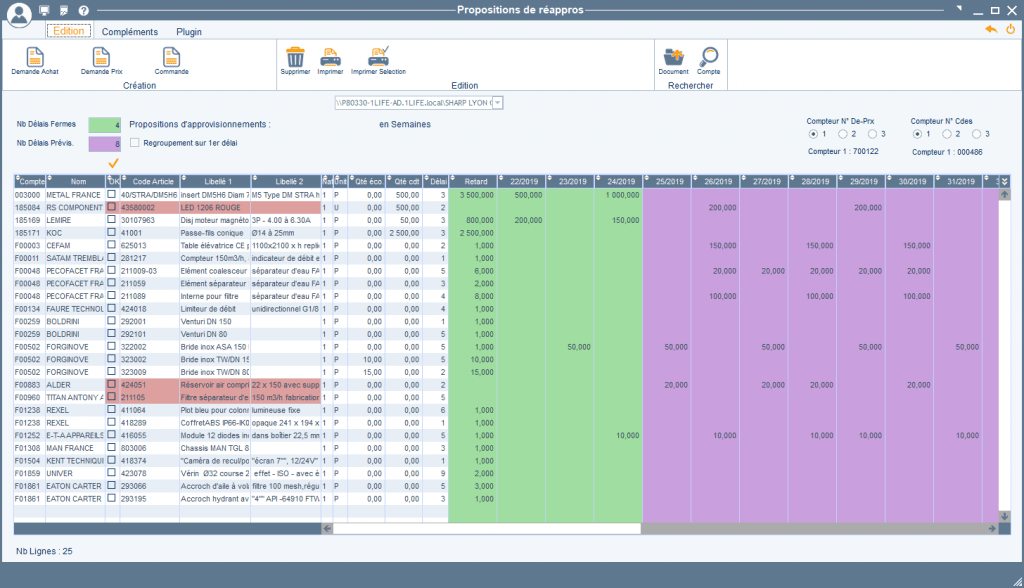Sort by Qté éco. column header
1024x588 pixels.
[366, 182]
